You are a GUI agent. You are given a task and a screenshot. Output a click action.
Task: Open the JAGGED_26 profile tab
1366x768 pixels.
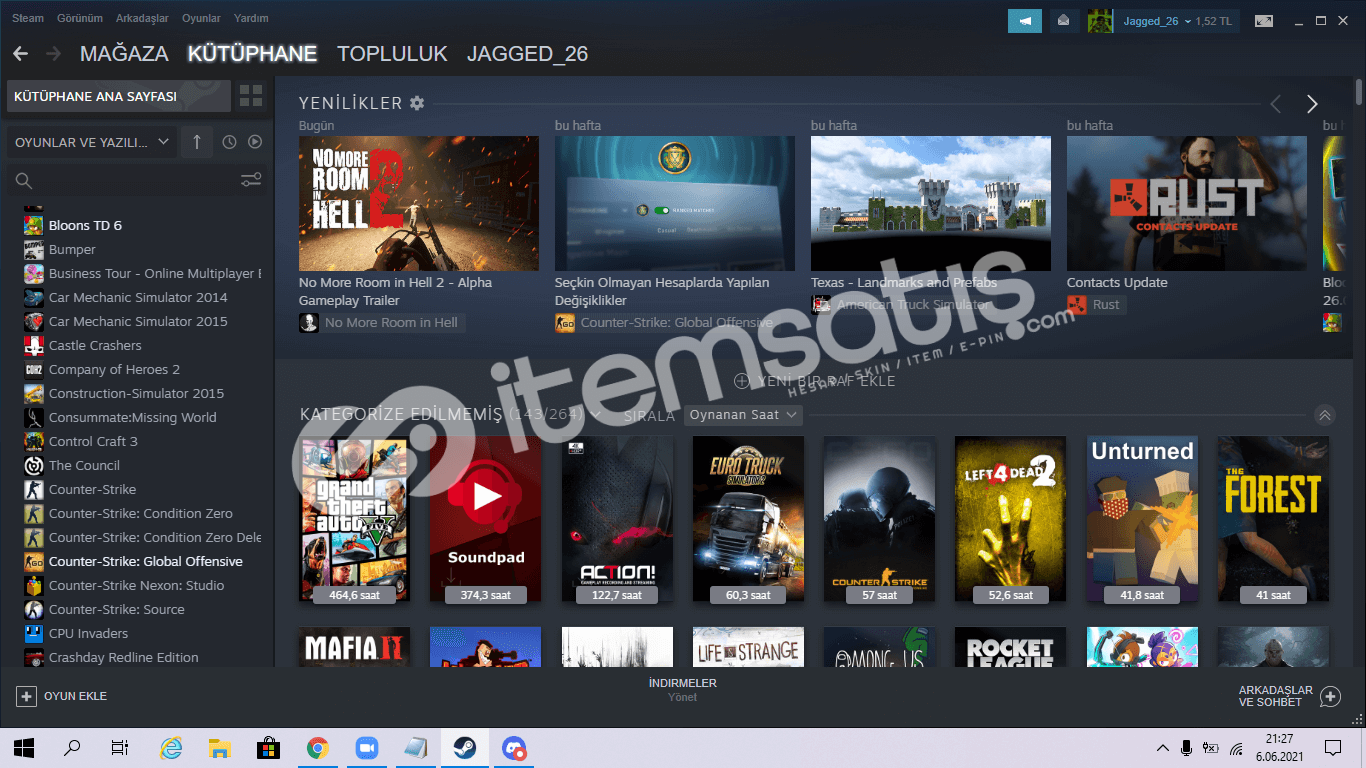(x=527, y=54)
